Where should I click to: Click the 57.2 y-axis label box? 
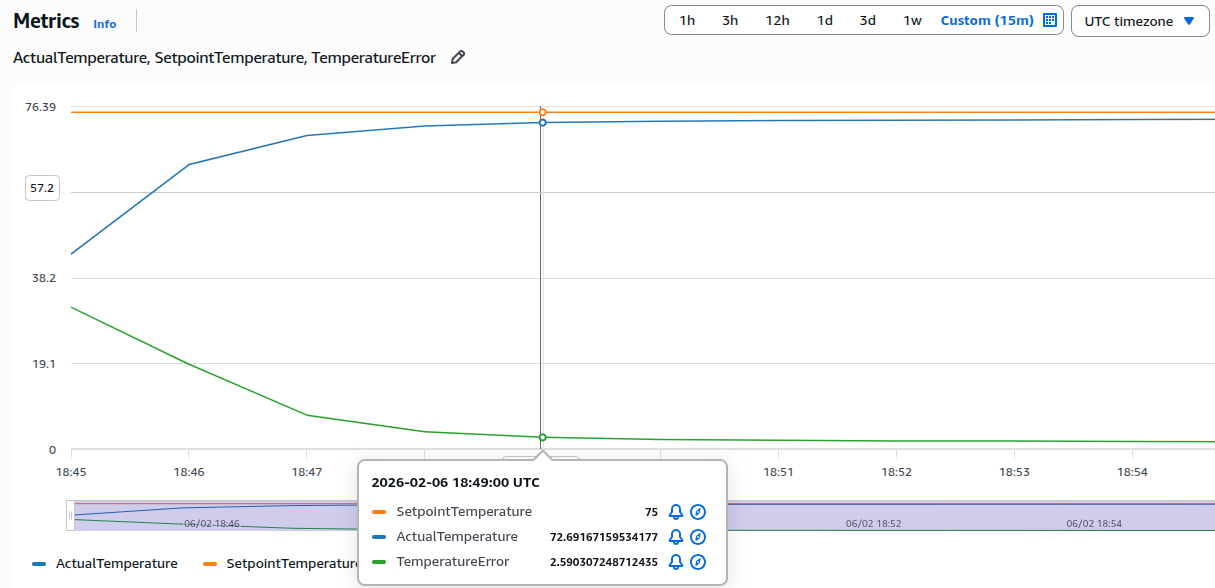click(41, 187)
